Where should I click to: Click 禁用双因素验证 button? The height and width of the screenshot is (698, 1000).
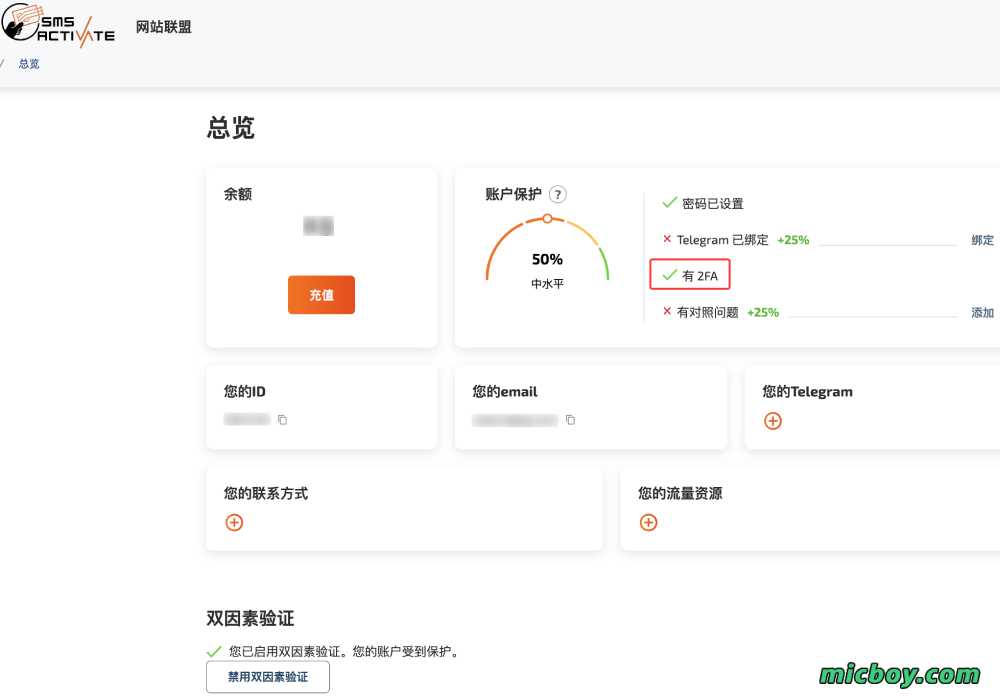[x=267, y=677]
